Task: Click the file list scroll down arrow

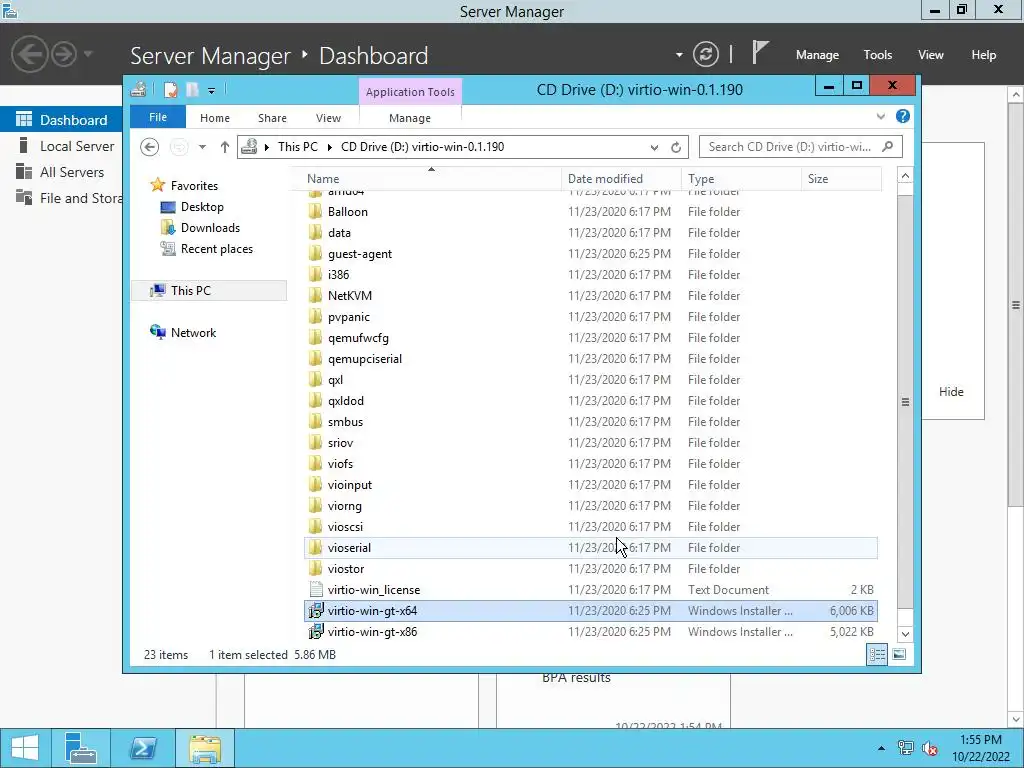Action: pos(905,633)
